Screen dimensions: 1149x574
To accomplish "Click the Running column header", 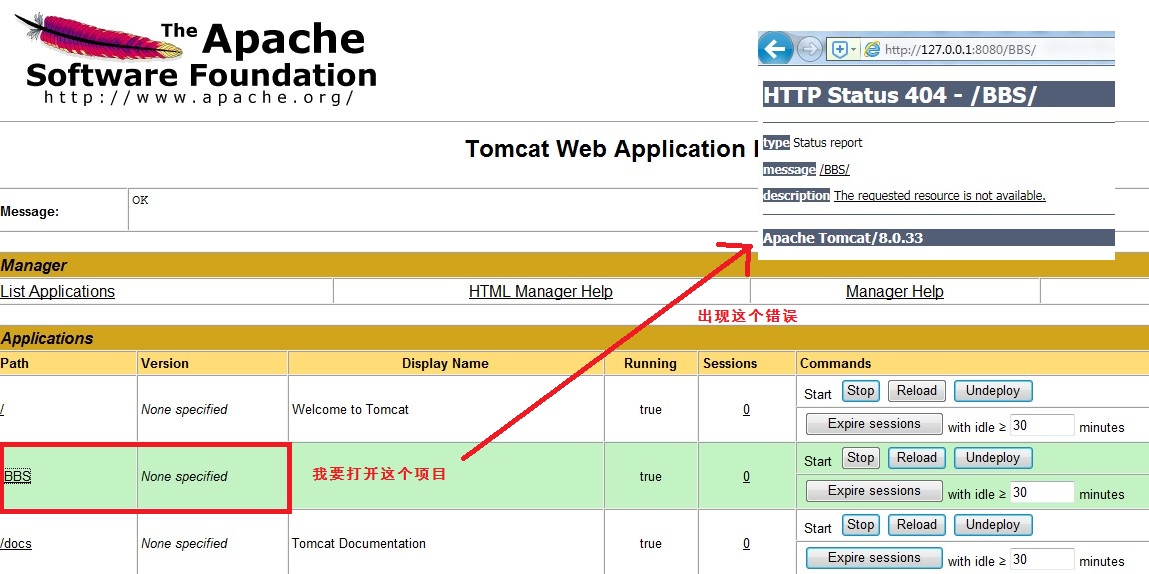I will [x=650, y=363].
